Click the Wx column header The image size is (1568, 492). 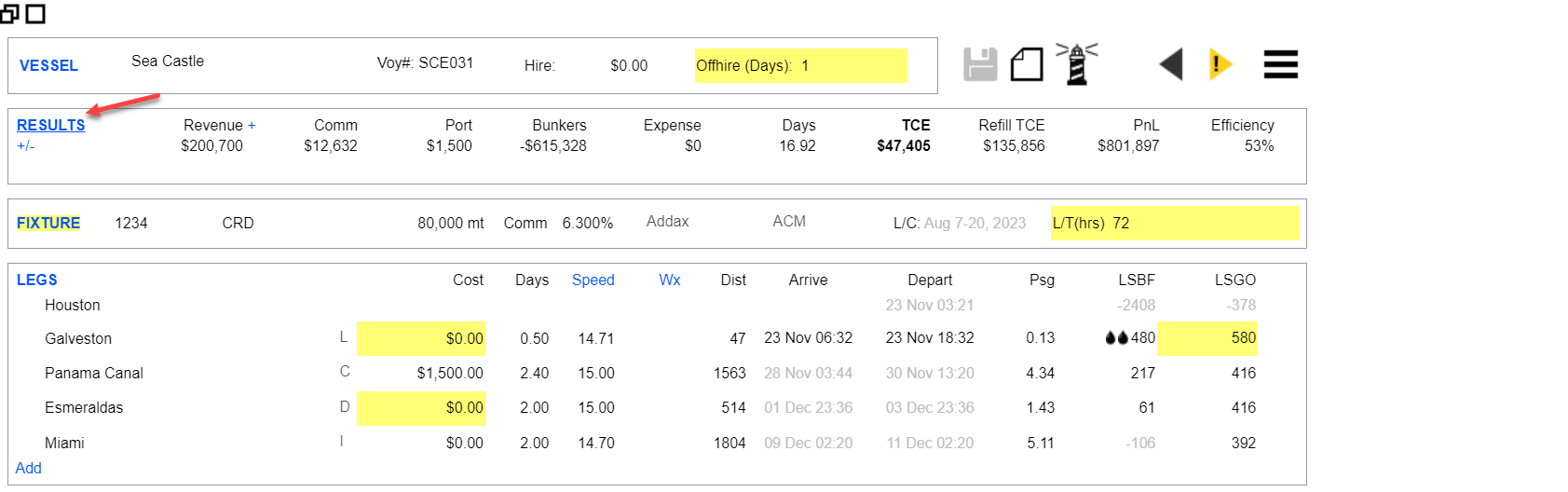(x=669, y=280)
